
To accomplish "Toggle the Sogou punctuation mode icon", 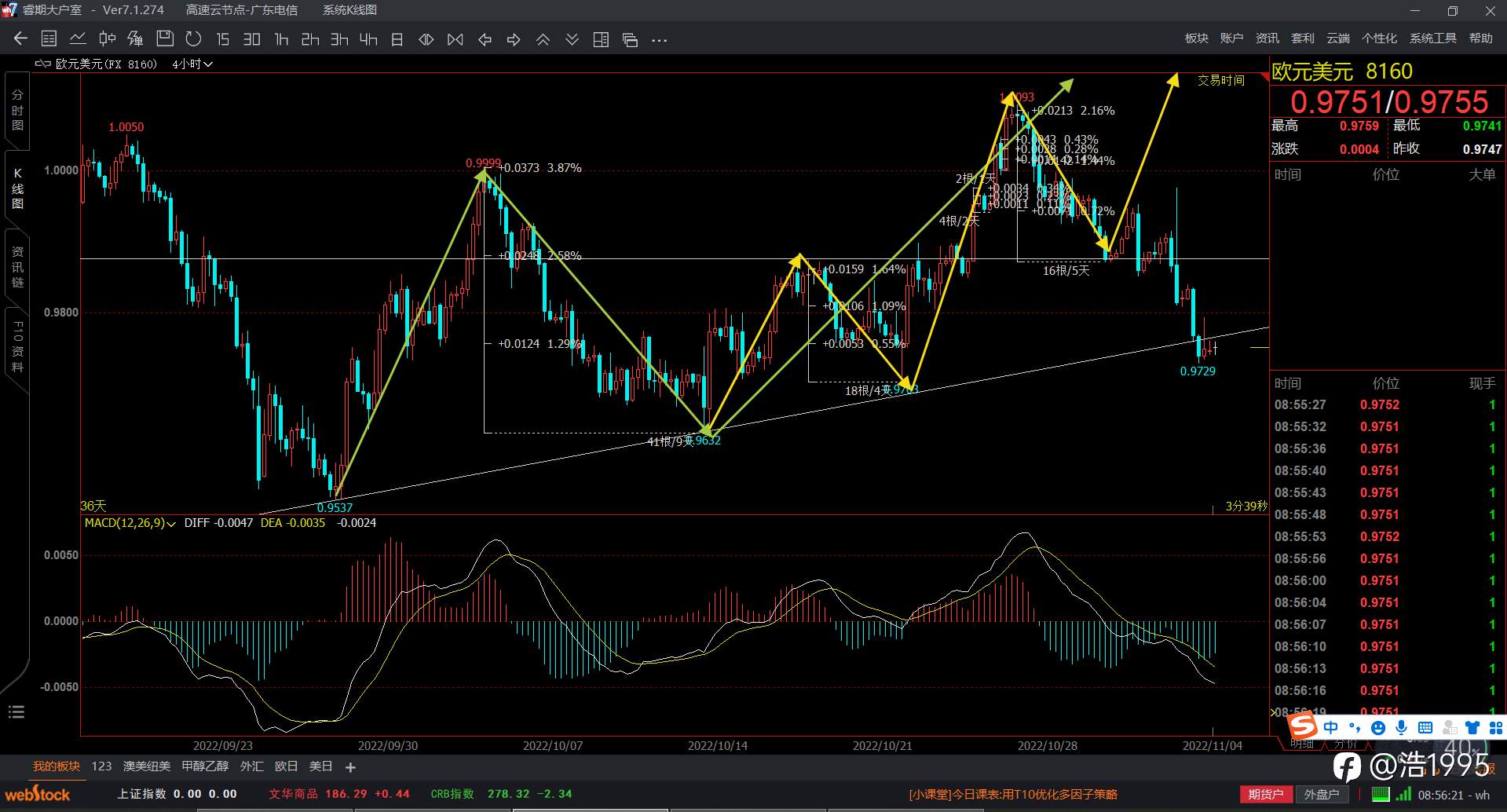I will 1354,727.
